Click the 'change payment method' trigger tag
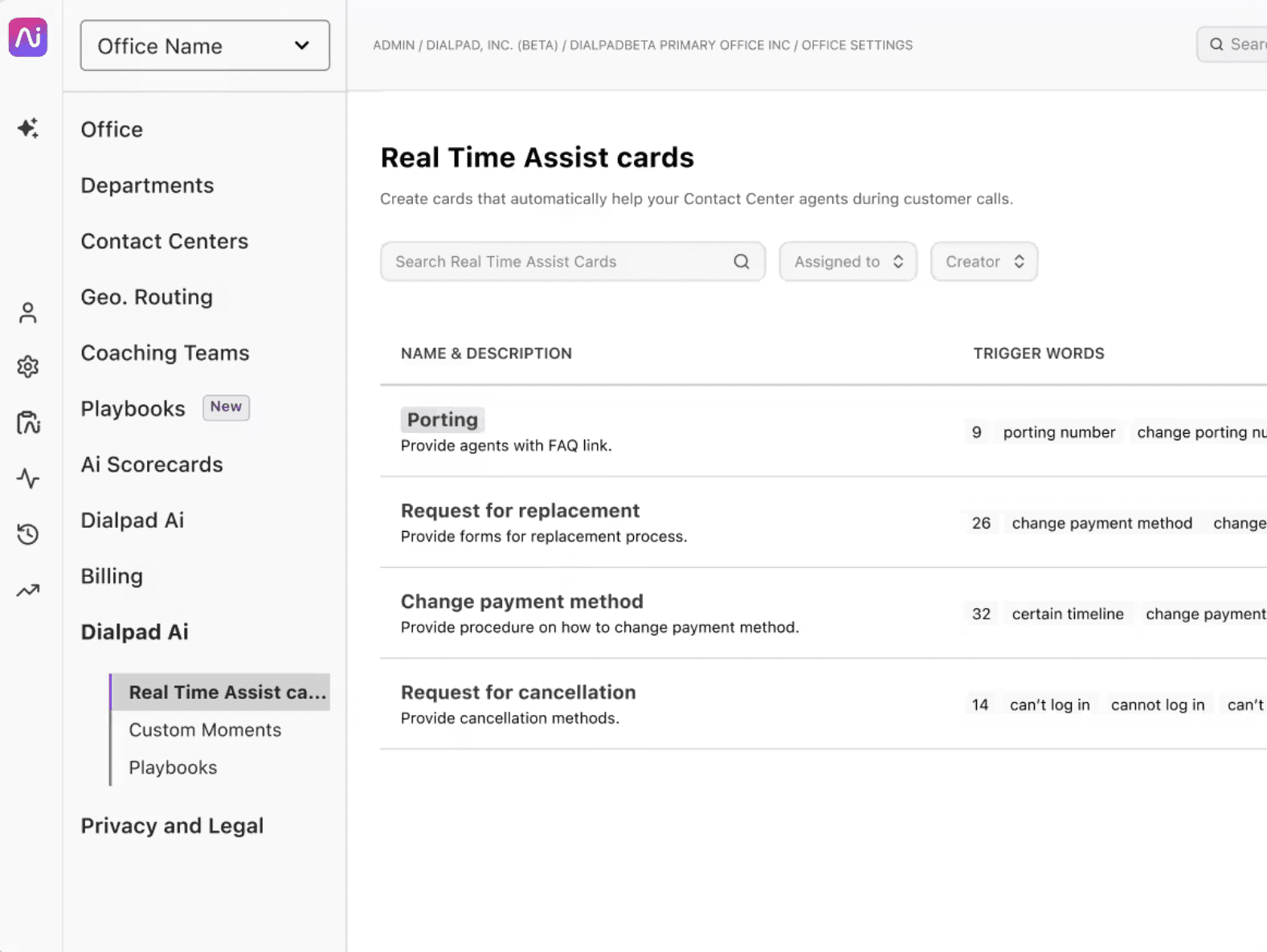1267x952 pixels. point(1101,523)
